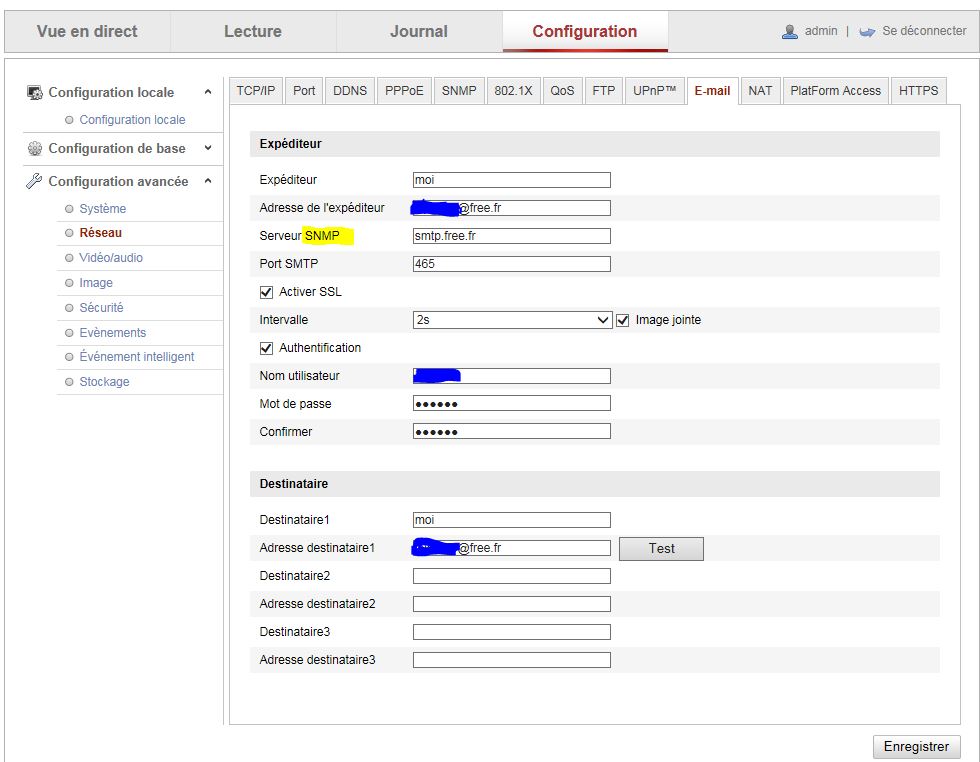Disable the Activer SSL checkbox

266,292
